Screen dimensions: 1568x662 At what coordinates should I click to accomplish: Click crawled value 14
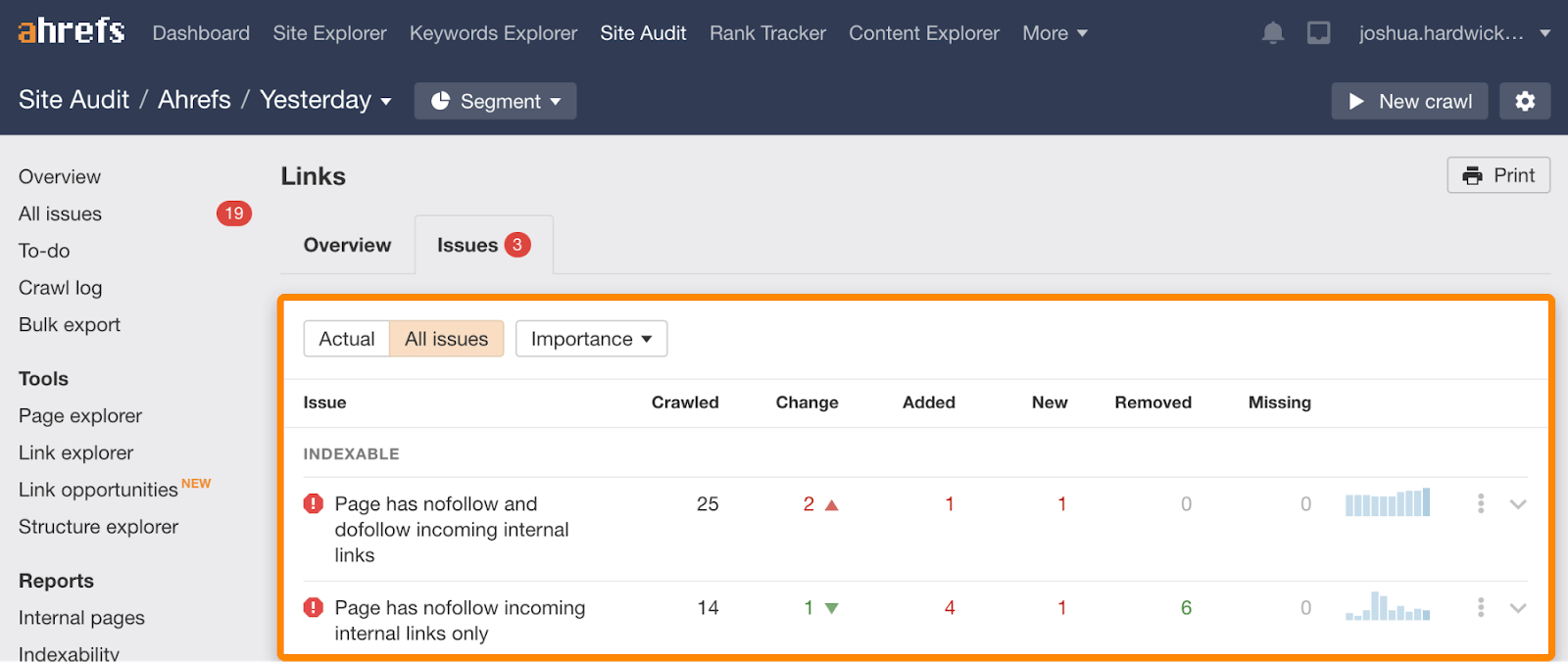[708, 608]
